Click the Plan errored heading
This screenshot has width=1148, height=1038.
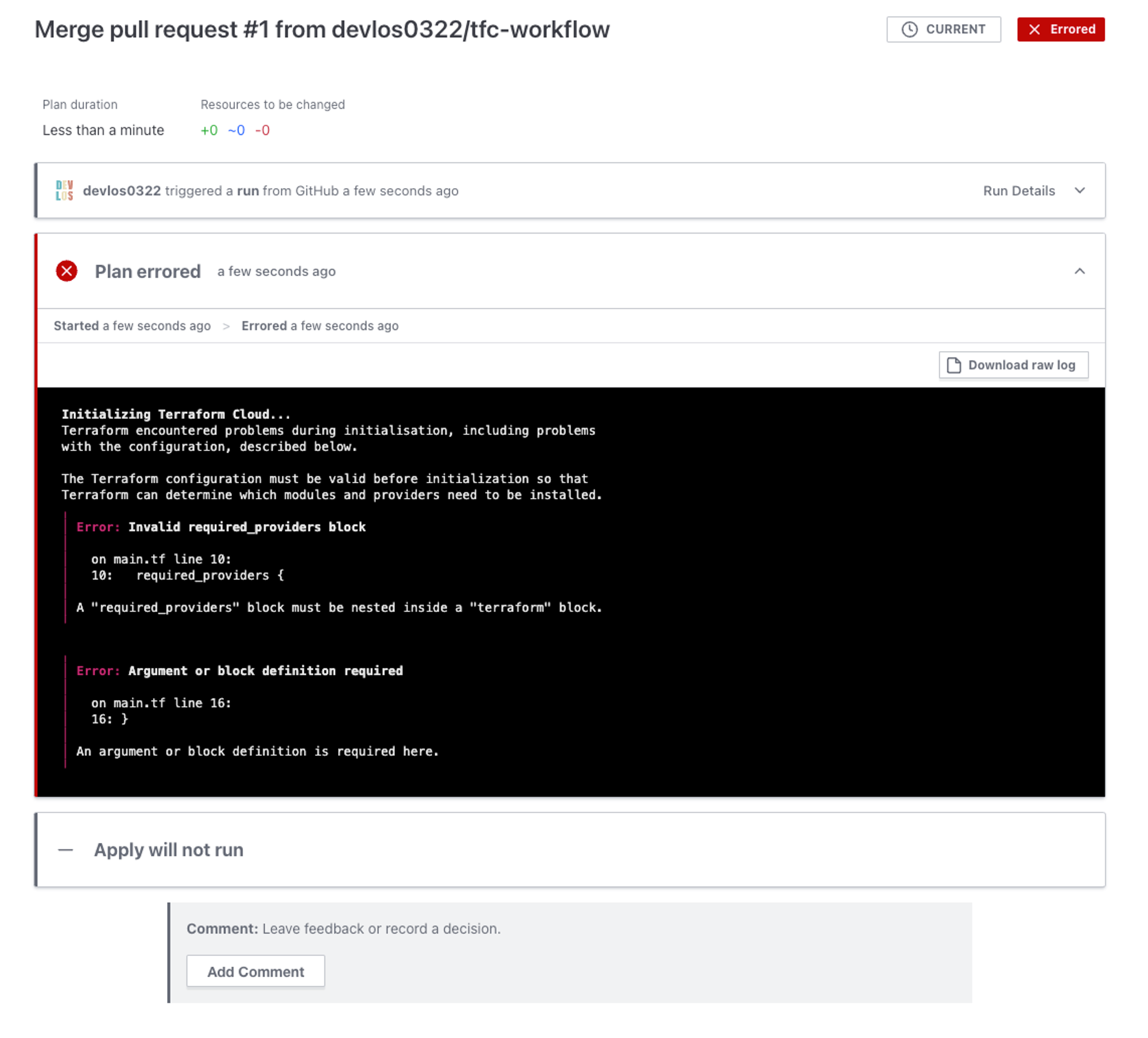(148, 271)
